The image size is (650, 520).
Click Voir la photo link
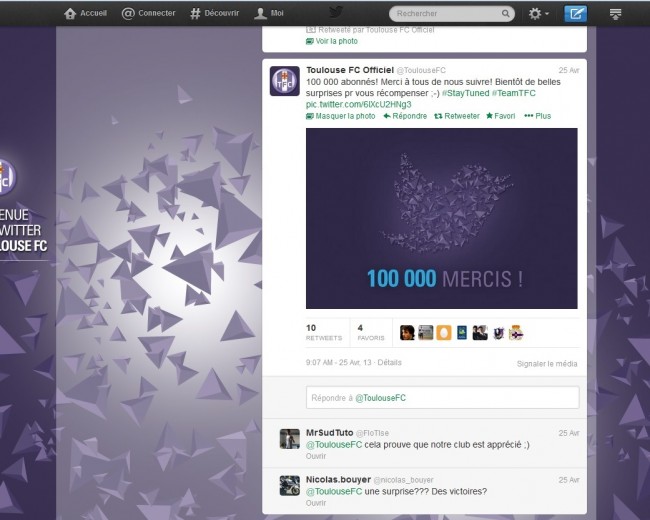332,41
